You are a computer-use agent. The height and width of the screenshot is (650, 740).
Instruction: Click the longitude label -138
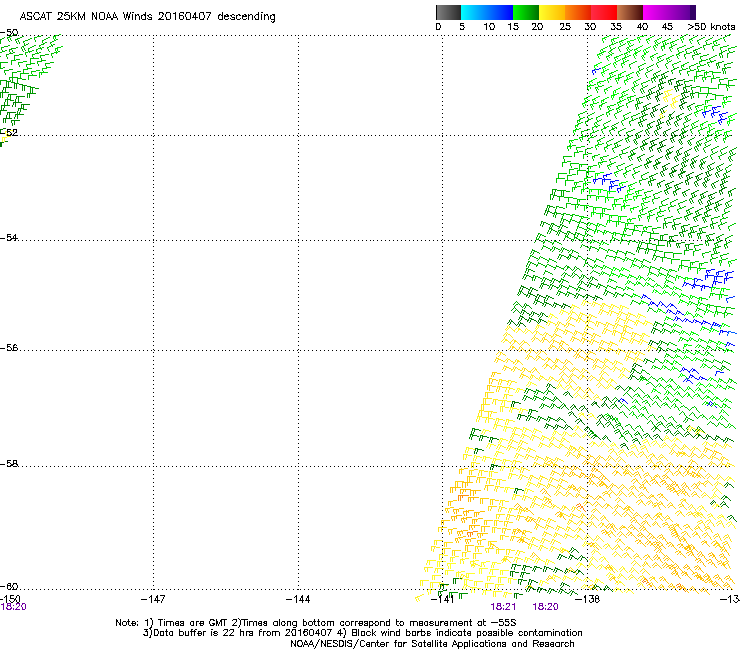point(587,599)
